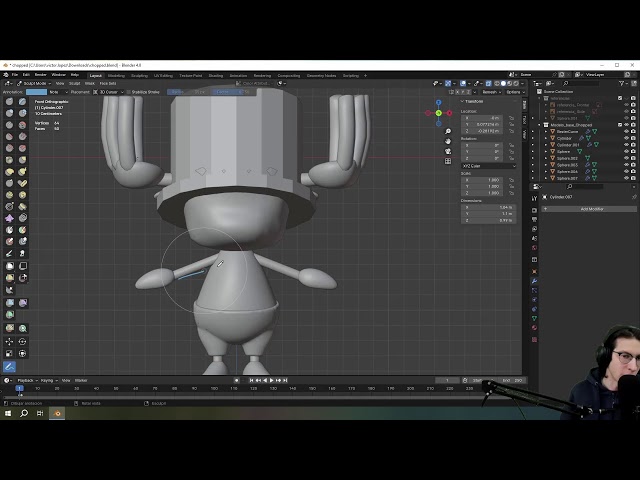
Task: Collapse the Modelo_base_Chopped collection
Action: (540, 125)
